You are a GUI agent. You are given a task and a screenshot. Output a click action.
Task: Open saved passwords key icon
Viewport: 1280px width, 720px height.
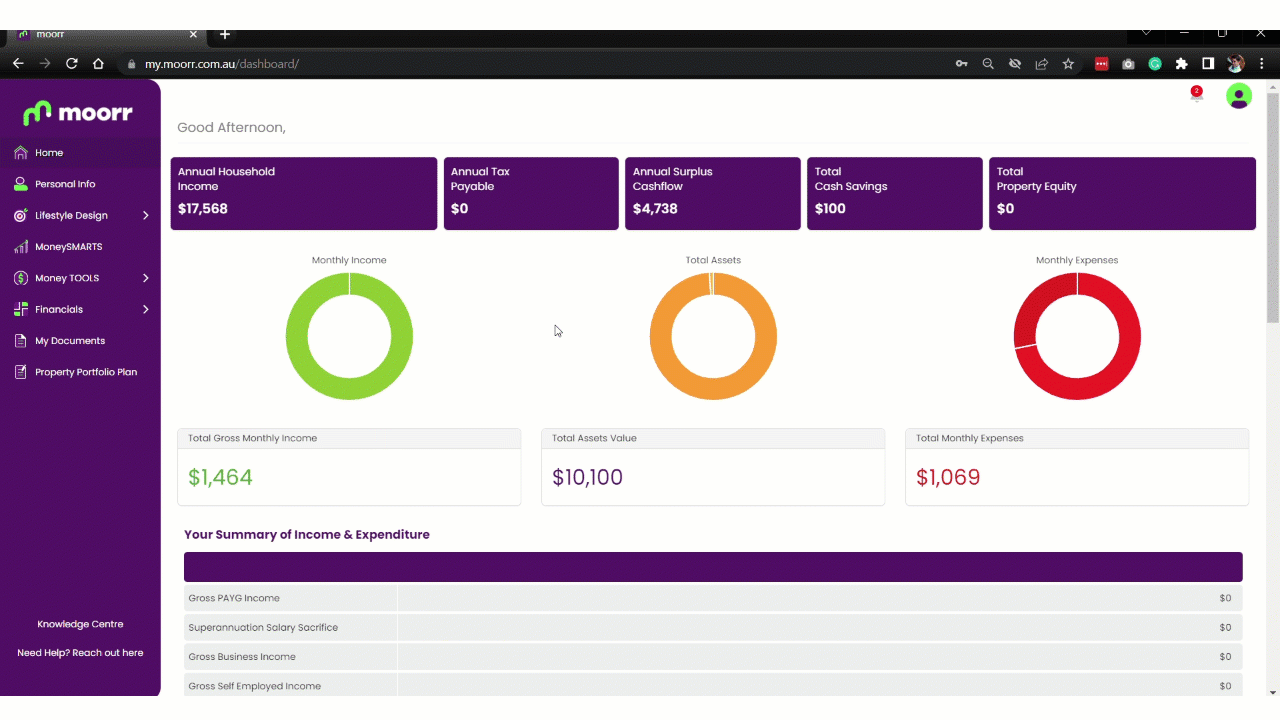(x=961, y=63)
